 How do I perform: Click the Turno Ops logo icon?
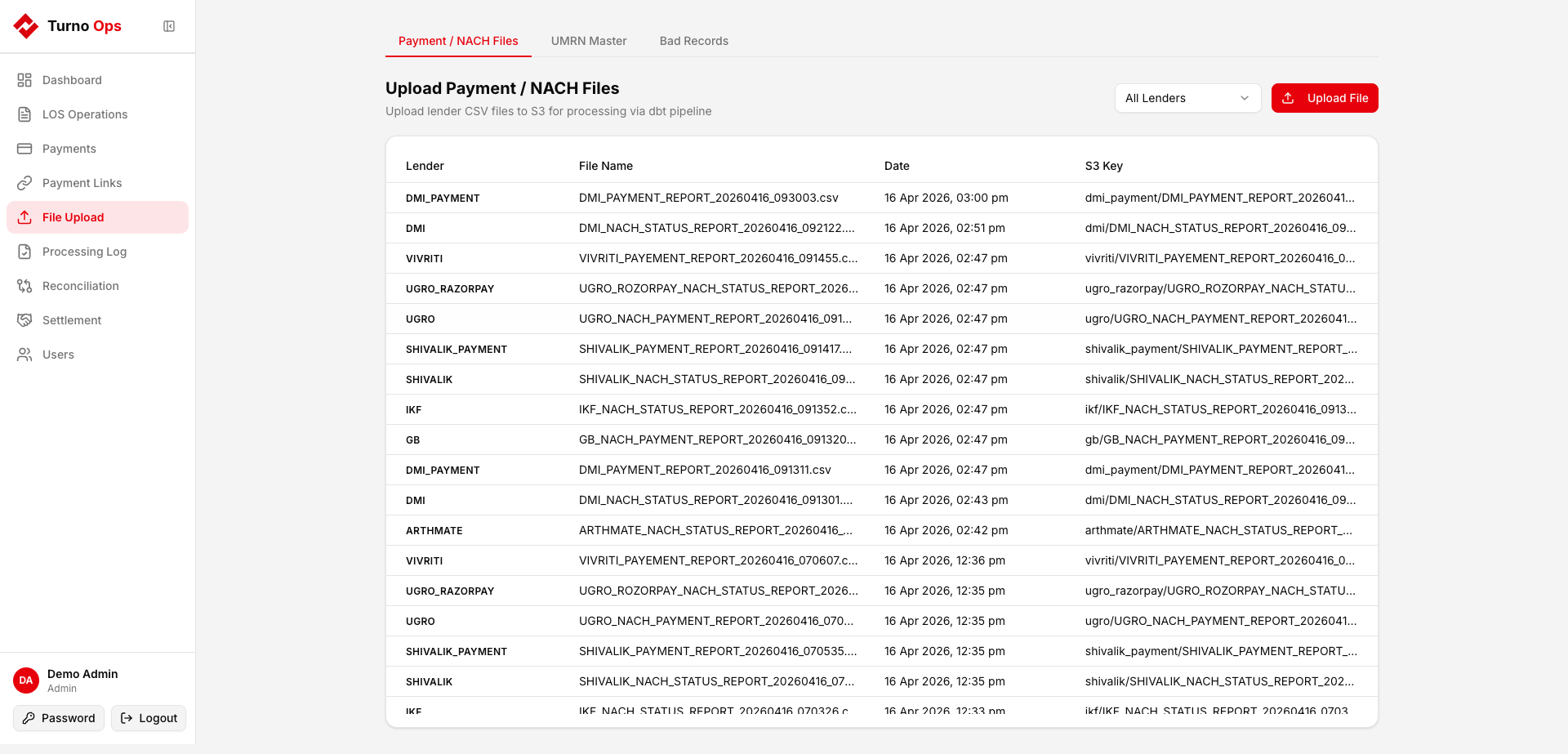coord(26,26)
